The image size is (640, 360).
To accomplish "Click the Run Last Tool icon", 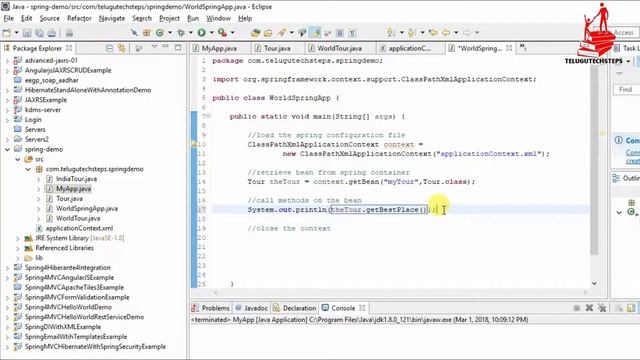I will point(222,33).
